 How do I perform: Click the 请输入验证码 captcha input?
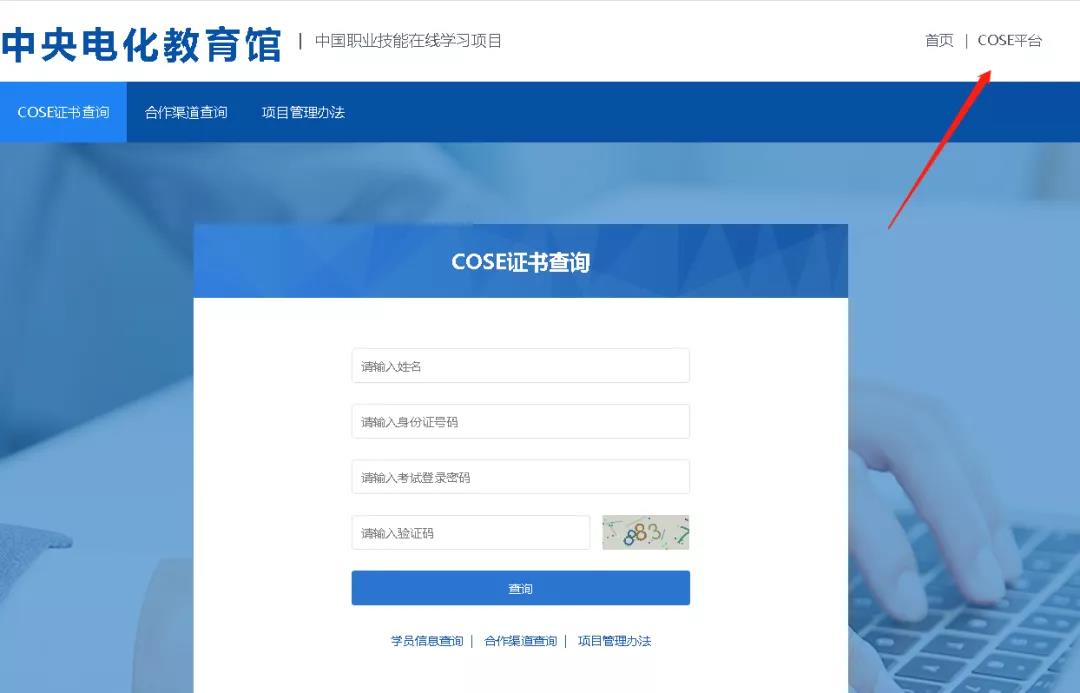pyautogui.click(x=471, y=532)
